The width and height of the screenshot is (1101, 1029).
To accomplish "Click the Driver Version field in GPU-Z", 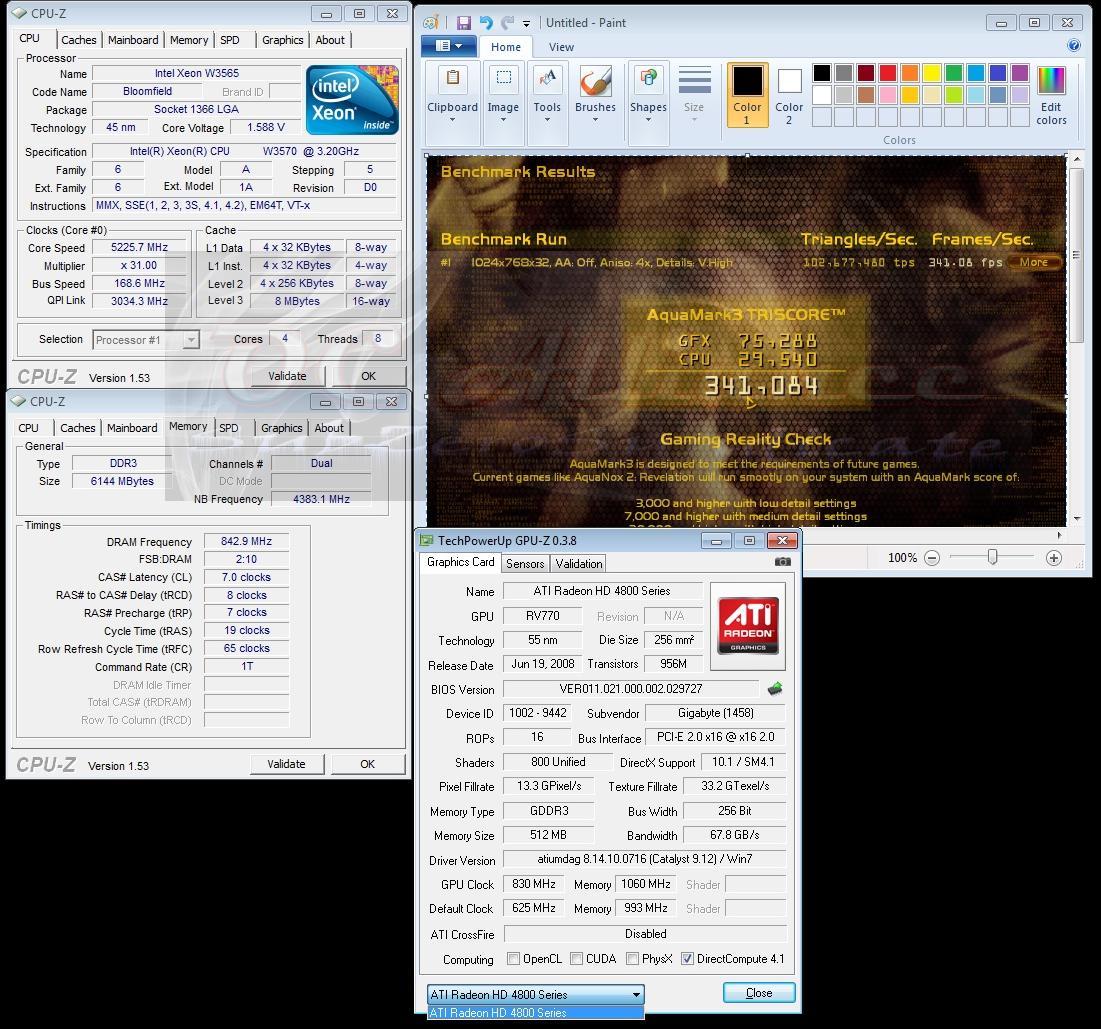I will point(645,859).
